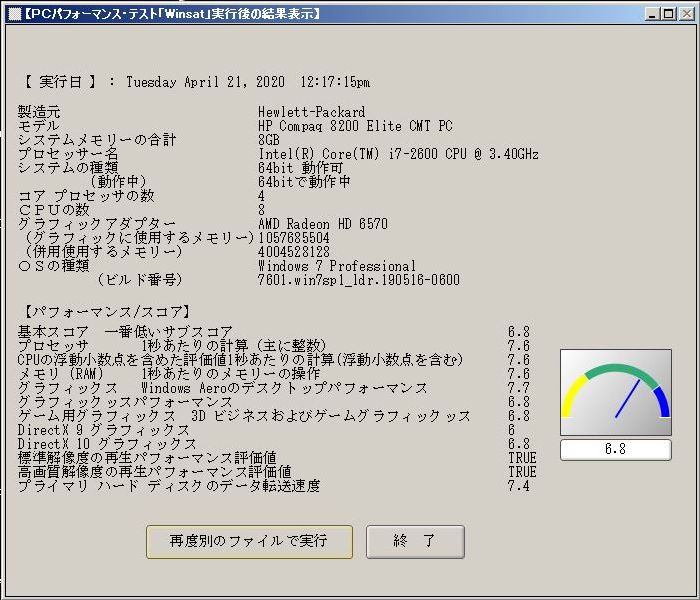Click the プライマリ ハード ディスク row label

click(x=169, y=485)
